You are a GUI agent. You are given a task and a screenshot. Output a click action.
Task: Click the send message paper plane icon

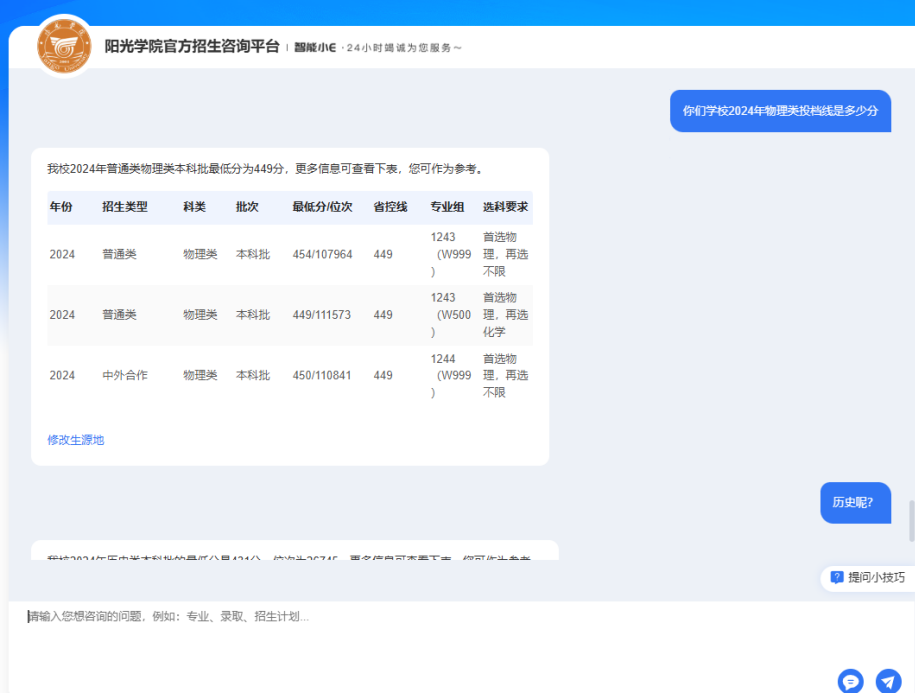click(x=888, y=681)
